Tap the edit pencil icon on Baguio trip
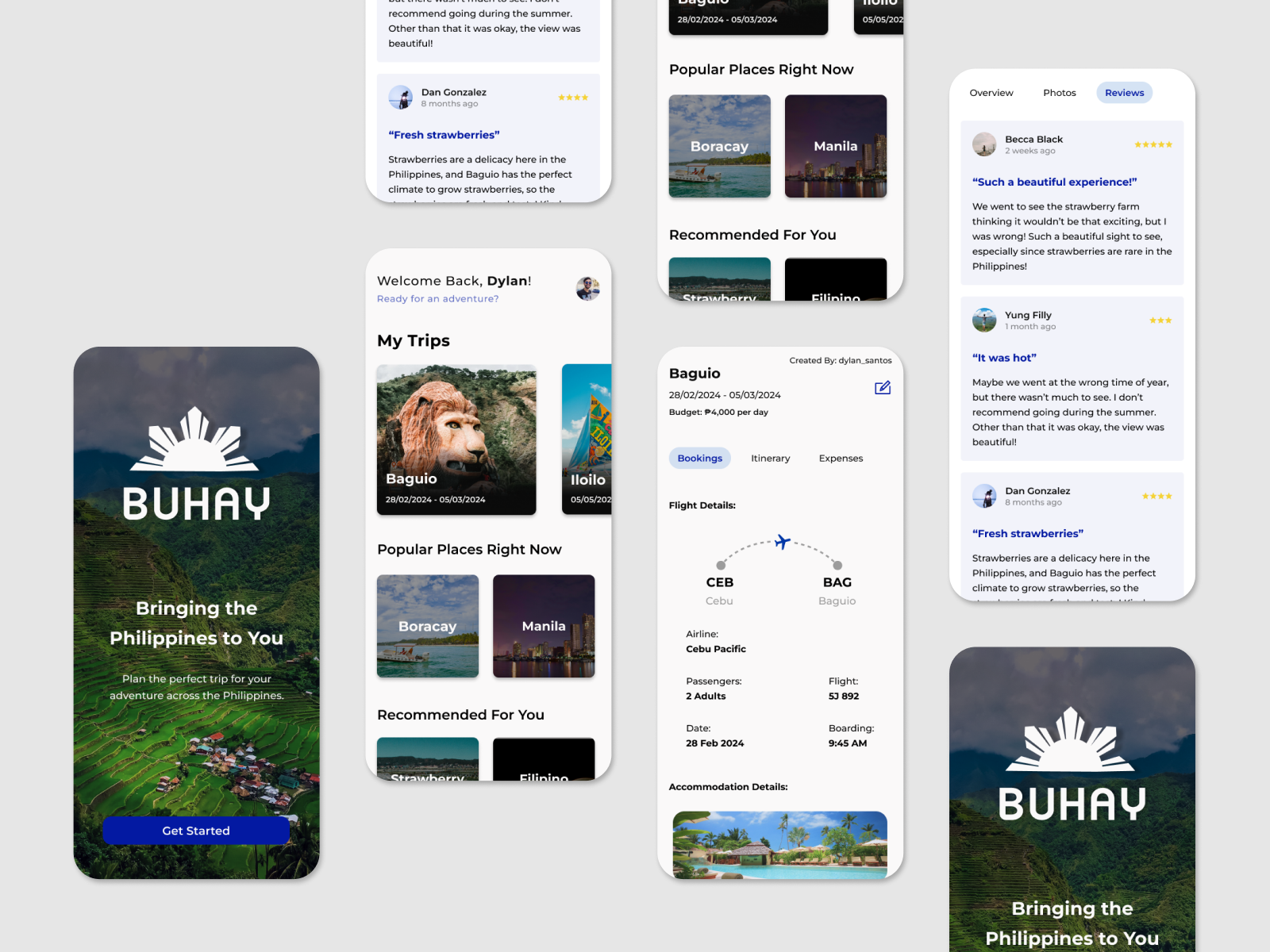 [x=883, y=388]
